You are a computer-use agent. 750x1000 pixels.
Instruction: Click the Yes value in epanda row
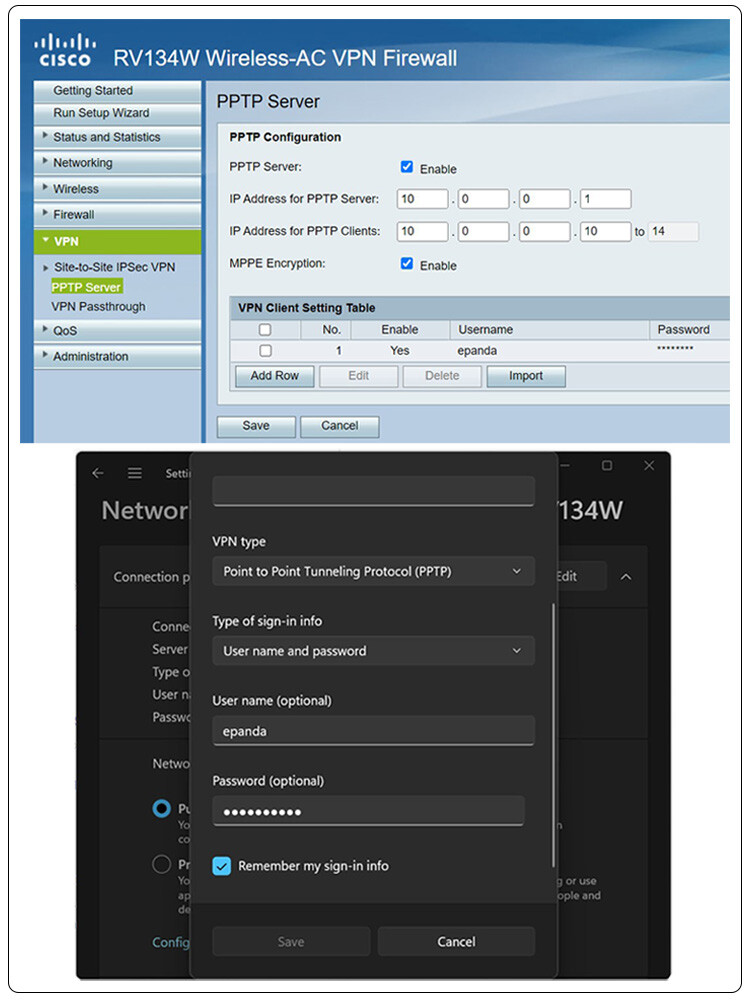click(x=400, y=351)
